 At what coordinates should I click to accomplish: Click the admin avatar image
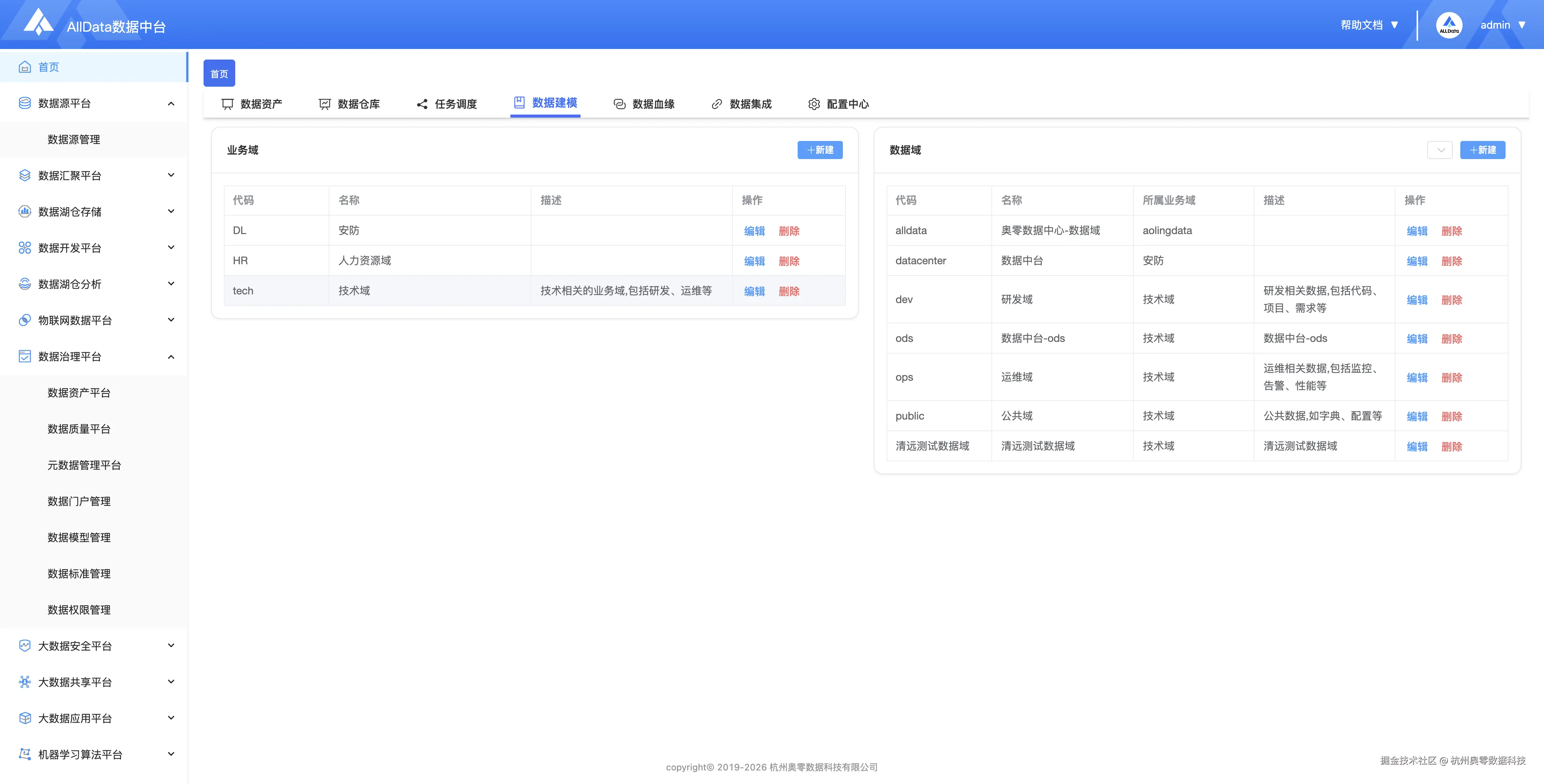pyautogui.click(x=1449, y=25)
